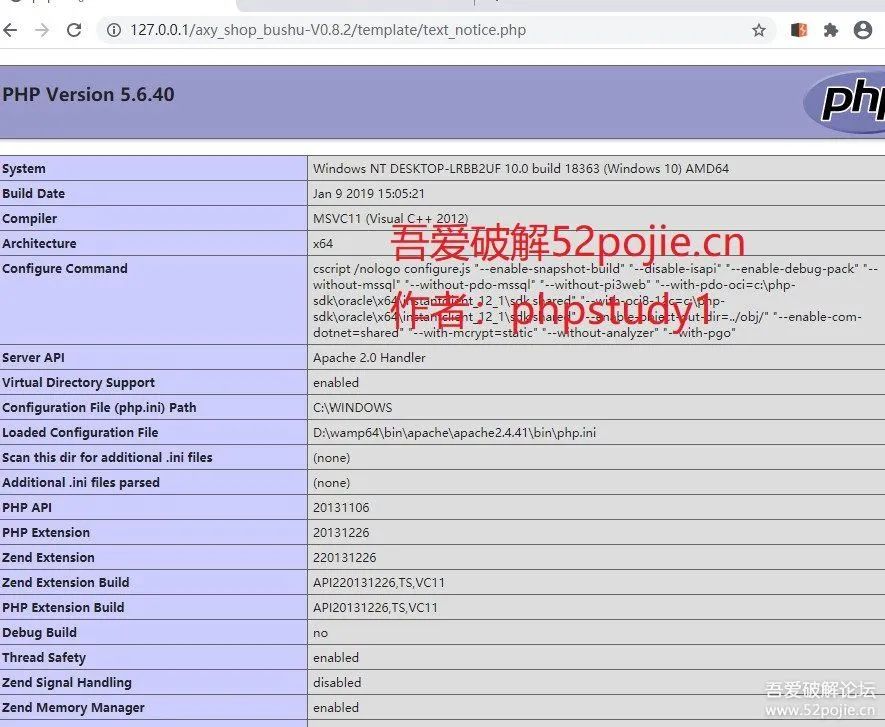Viewport: 885px width, 727px height.
Task: Open the Extensions puzzle-piece menu
Action: pos(830,30)
